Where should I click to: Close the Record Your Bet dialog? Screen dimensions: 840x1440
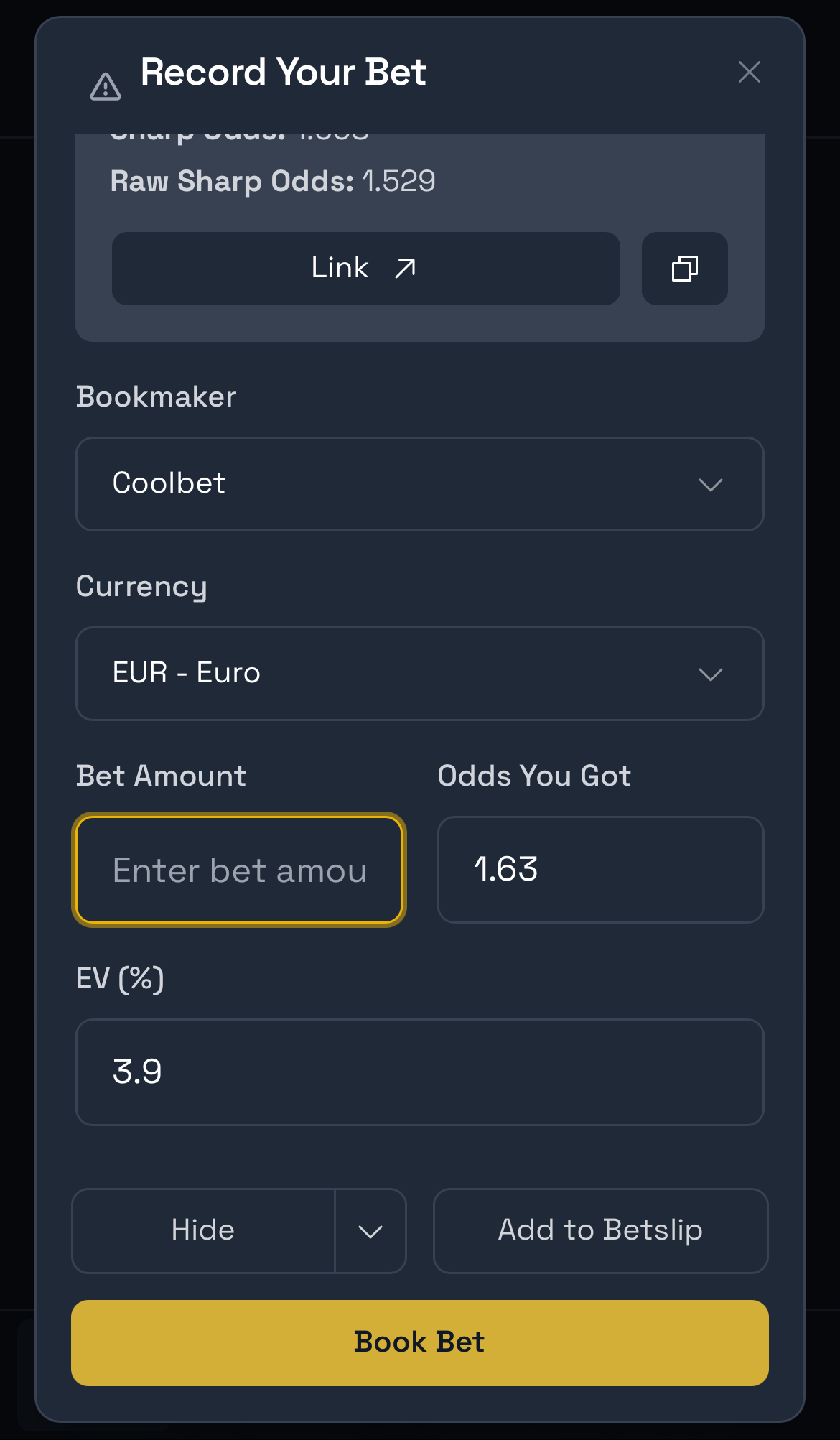pyautogui.click(x=749, y=72)
